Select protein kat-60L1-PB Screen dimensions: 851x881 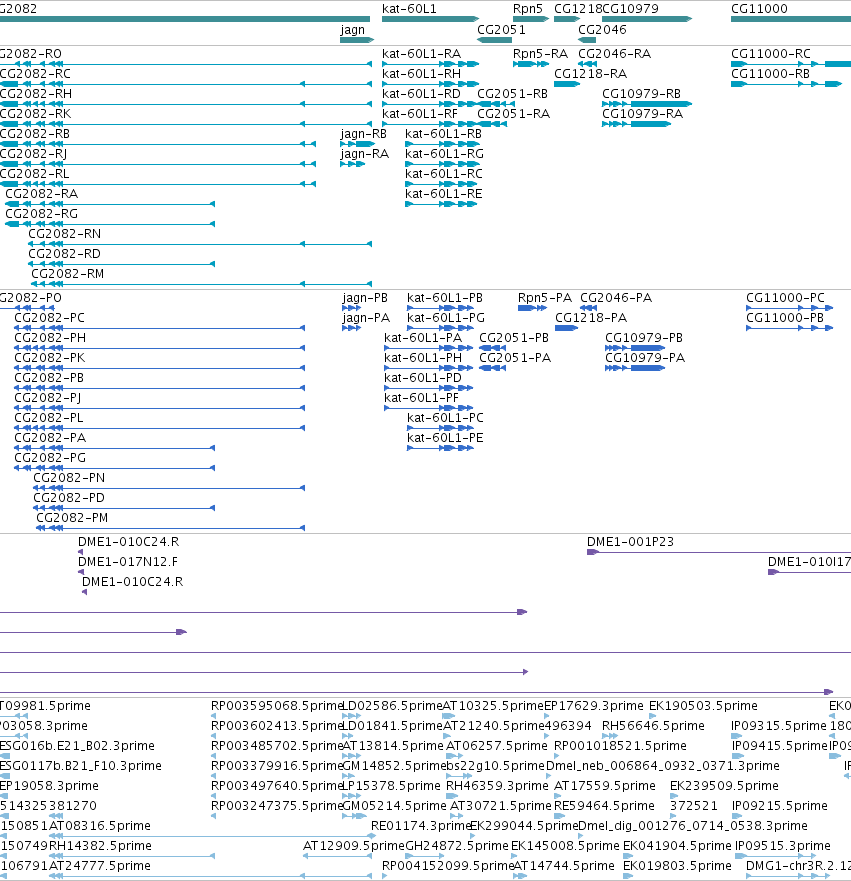click(445, 298)
